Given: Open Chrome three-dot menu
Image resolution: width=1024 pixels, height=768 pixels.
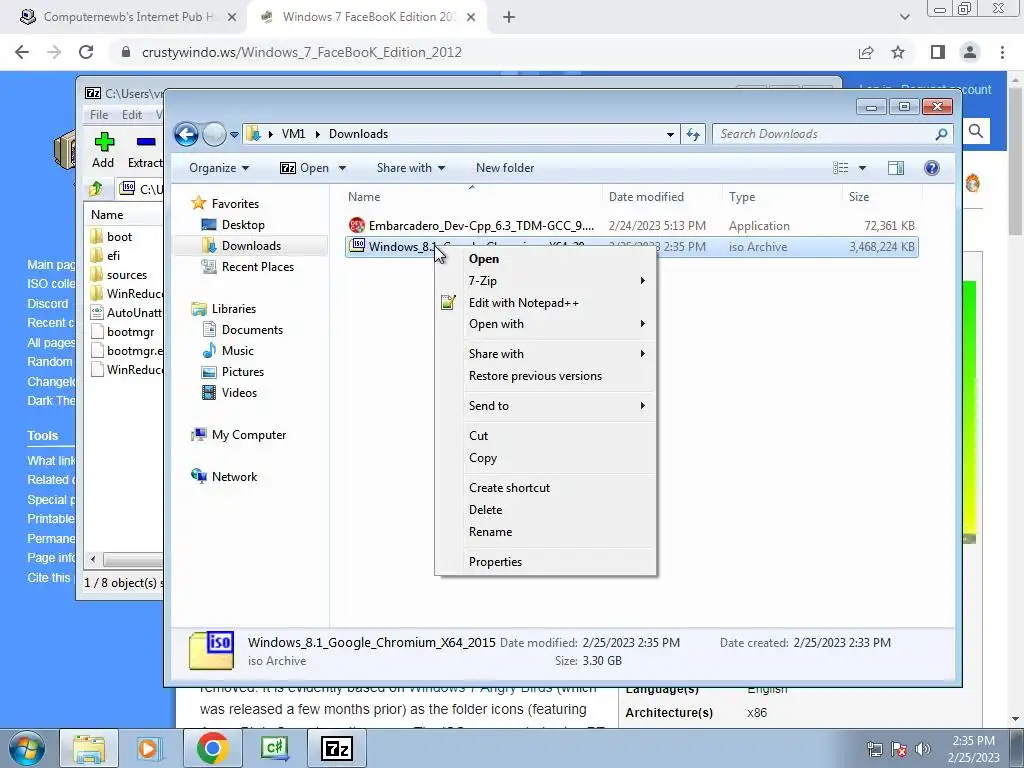Looking at the screenshot, I should point(1002,52).
